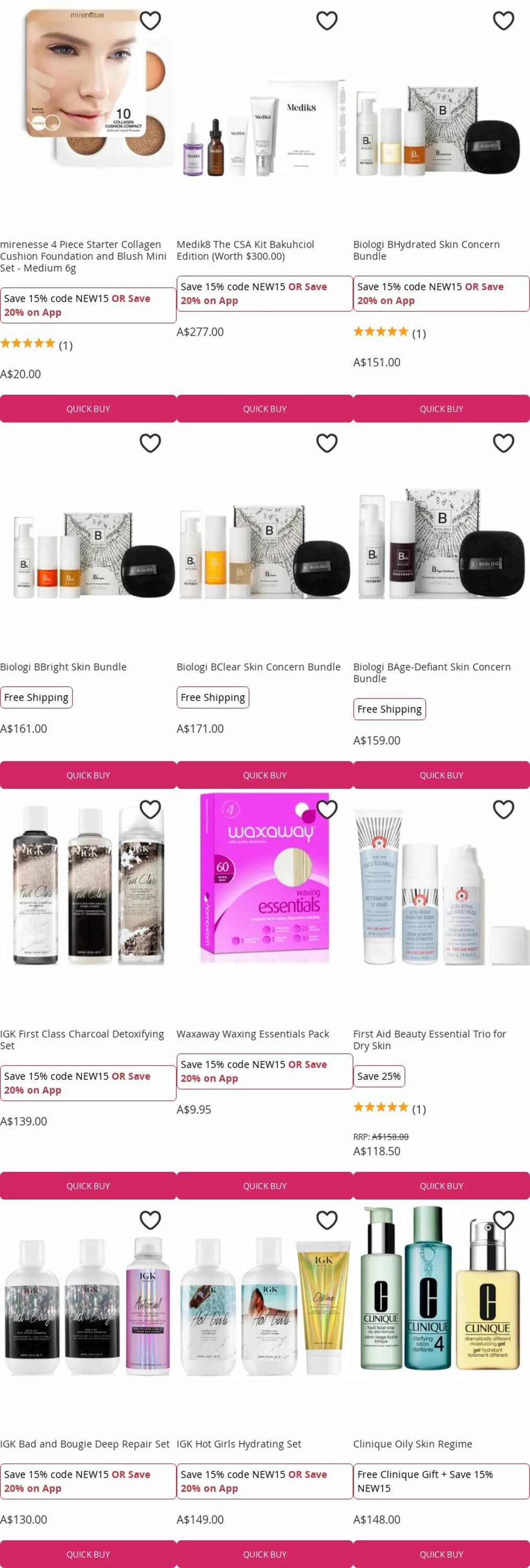Favorite the Medik8 CSA Kit with heart icon
The width and height of the screenshot is (530, 1568).
[327, 21]
